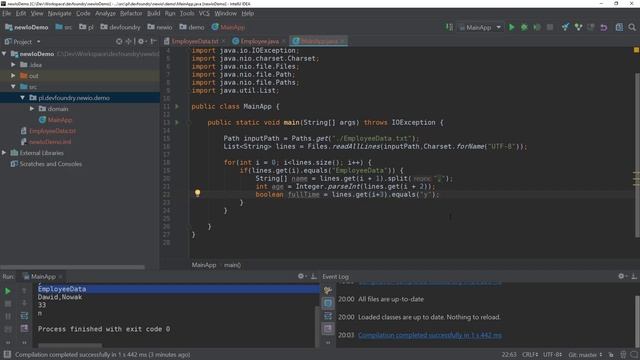The width and height of the screenshot is (640, 360).
Task: Select Scratches and Consoles node
Action: (51, 164)
